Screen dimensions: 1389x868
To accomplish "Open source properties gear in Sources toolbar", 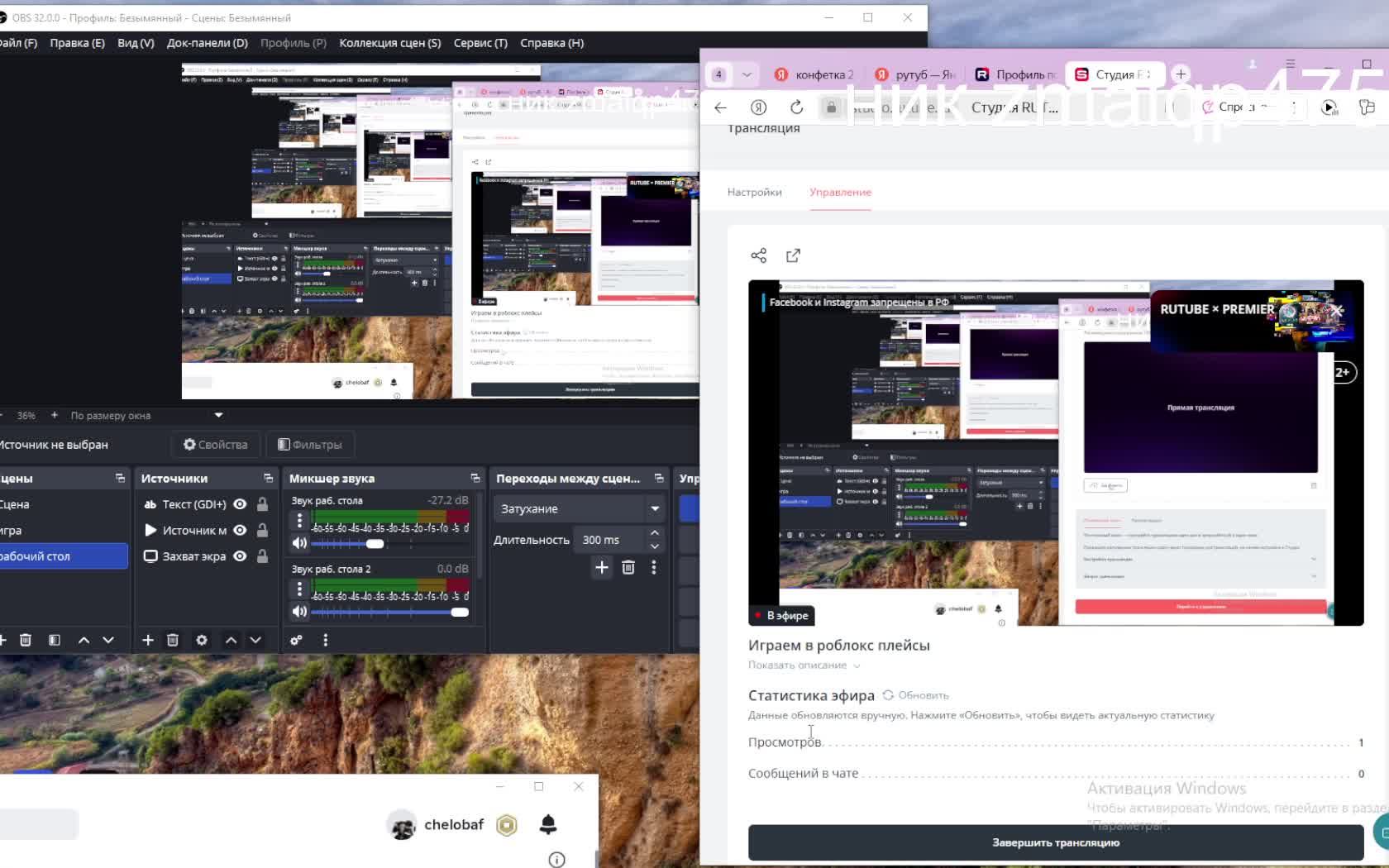I will point(201,640).
